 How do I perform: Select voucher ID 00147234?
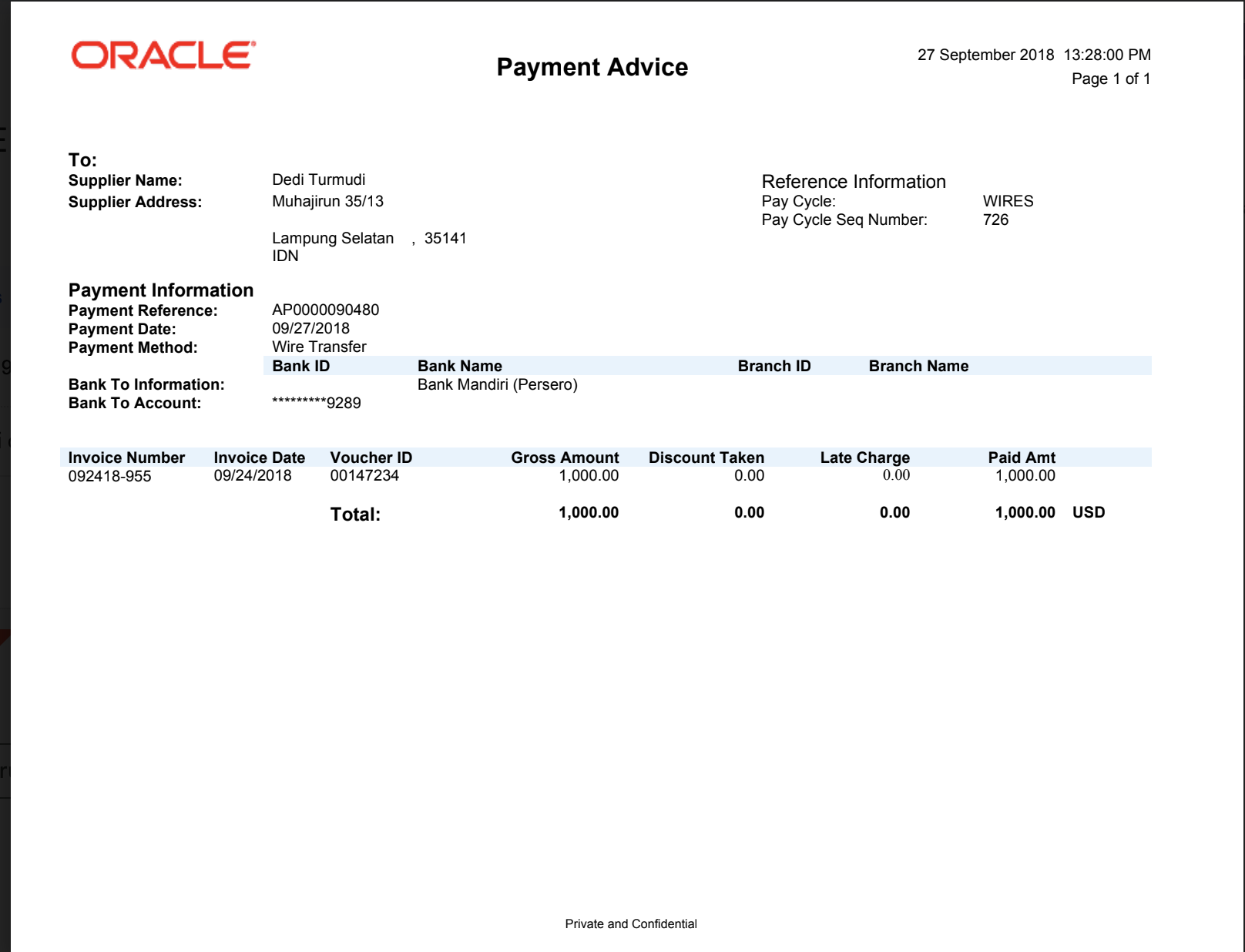pyautogui.click(x=364, y=475)
